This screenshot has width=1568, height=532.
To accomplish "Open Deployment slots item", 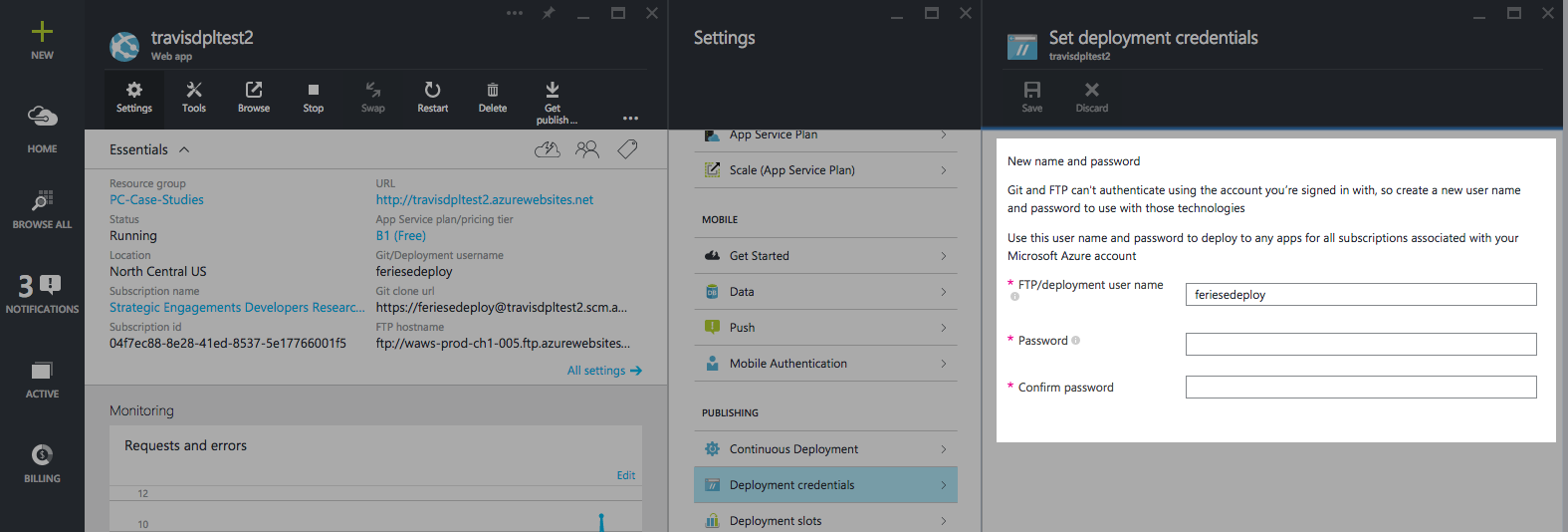I will 825,518.
